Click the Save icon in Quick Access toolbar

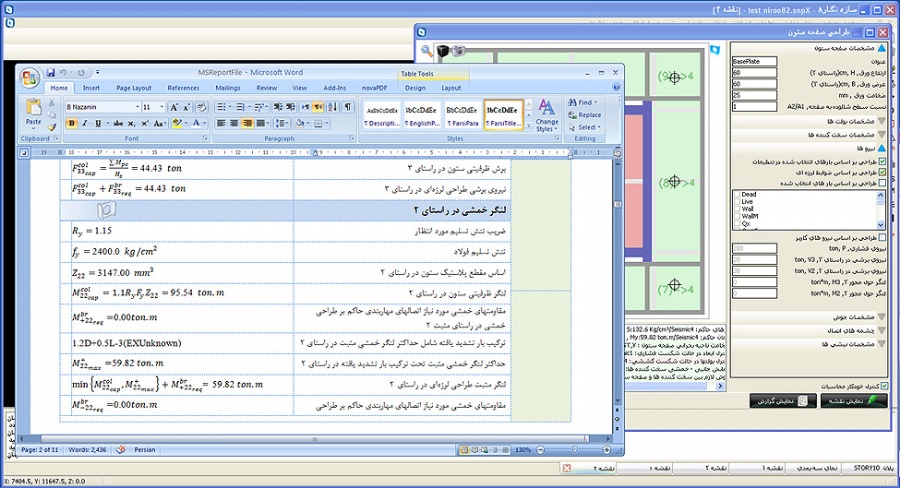(x=51, y=73)
